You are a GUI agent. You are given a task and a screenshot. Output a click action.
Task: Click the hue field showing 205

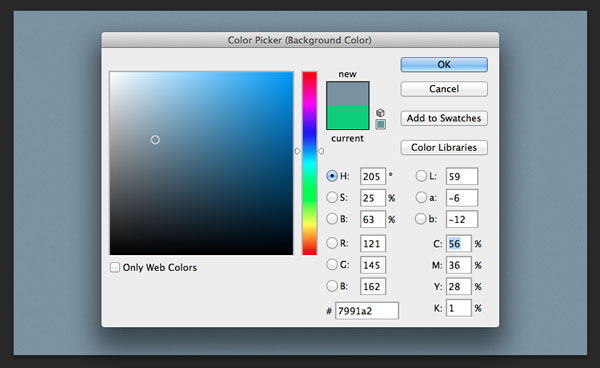click(373, 176)
